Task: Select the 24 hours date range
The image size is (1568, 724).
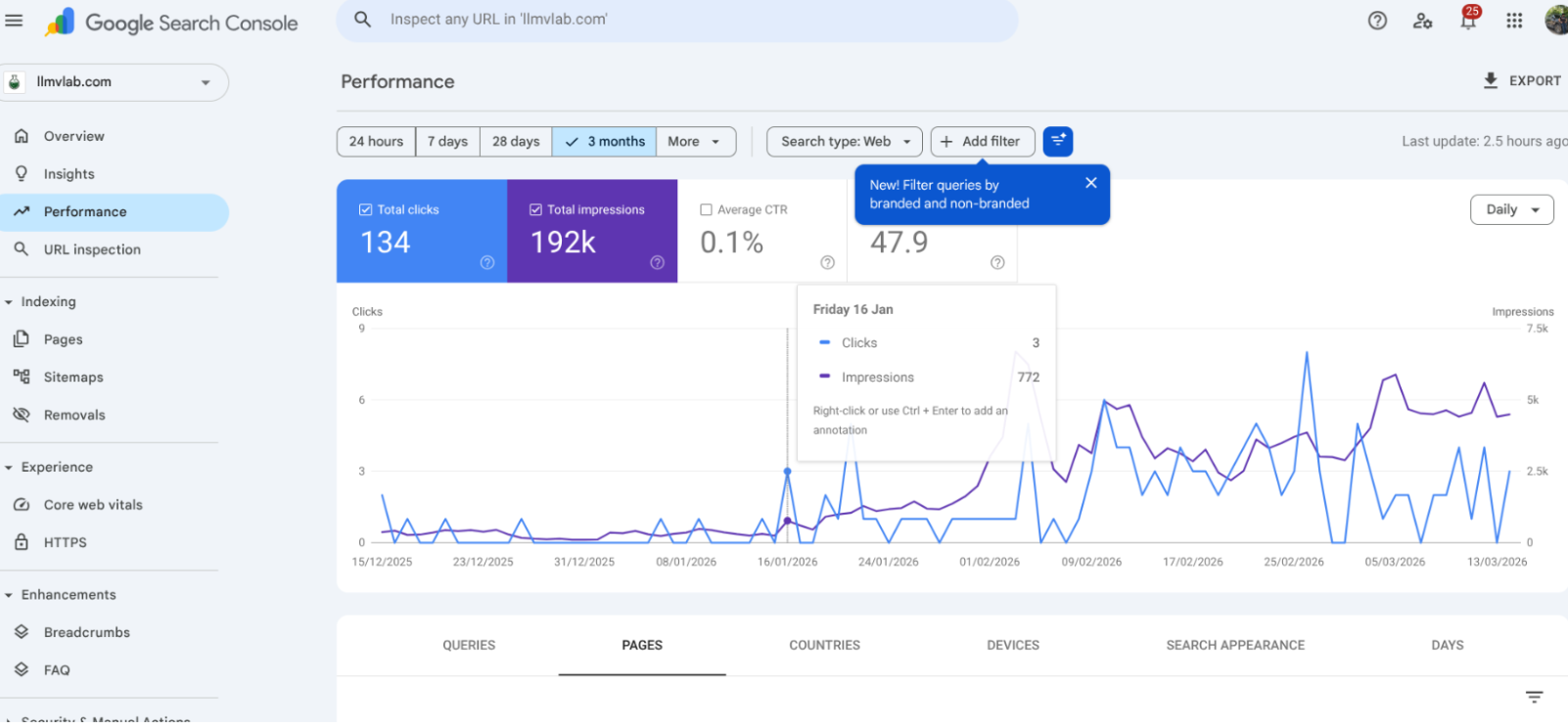Action: (376, 142)
